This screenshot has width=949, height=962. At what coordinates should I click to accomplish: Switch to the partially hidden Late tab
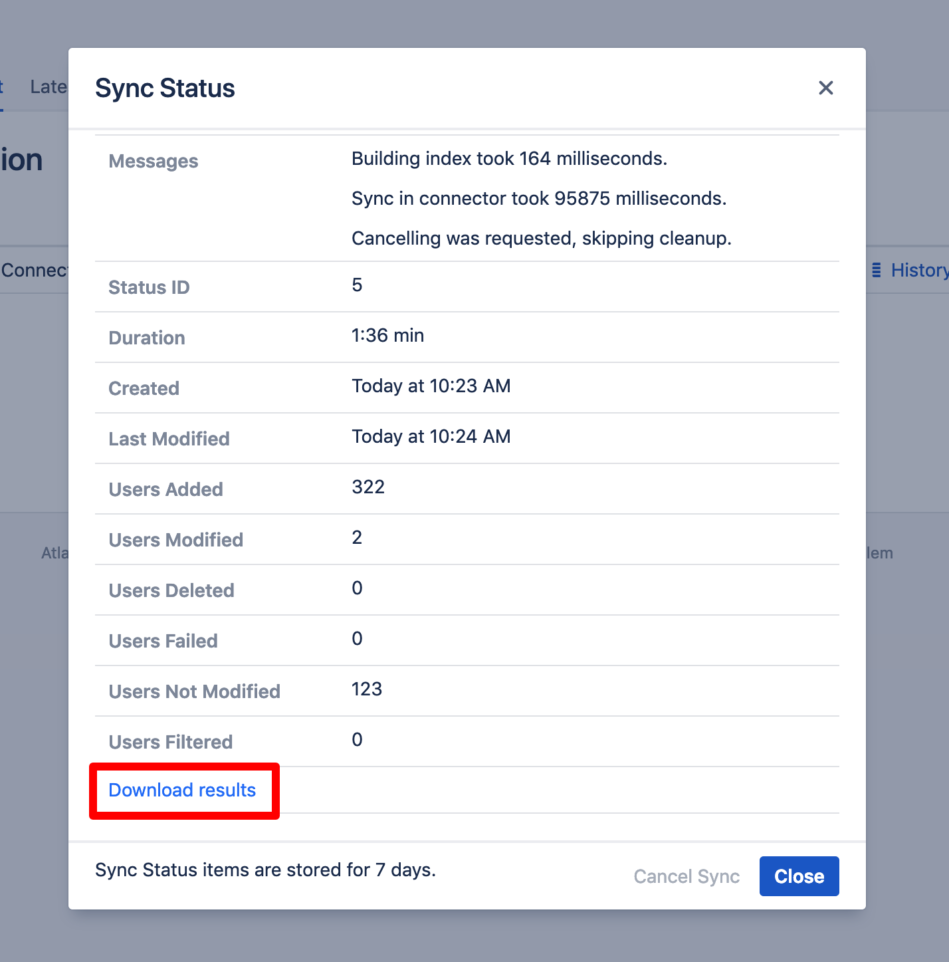click(x=48, y=87)
